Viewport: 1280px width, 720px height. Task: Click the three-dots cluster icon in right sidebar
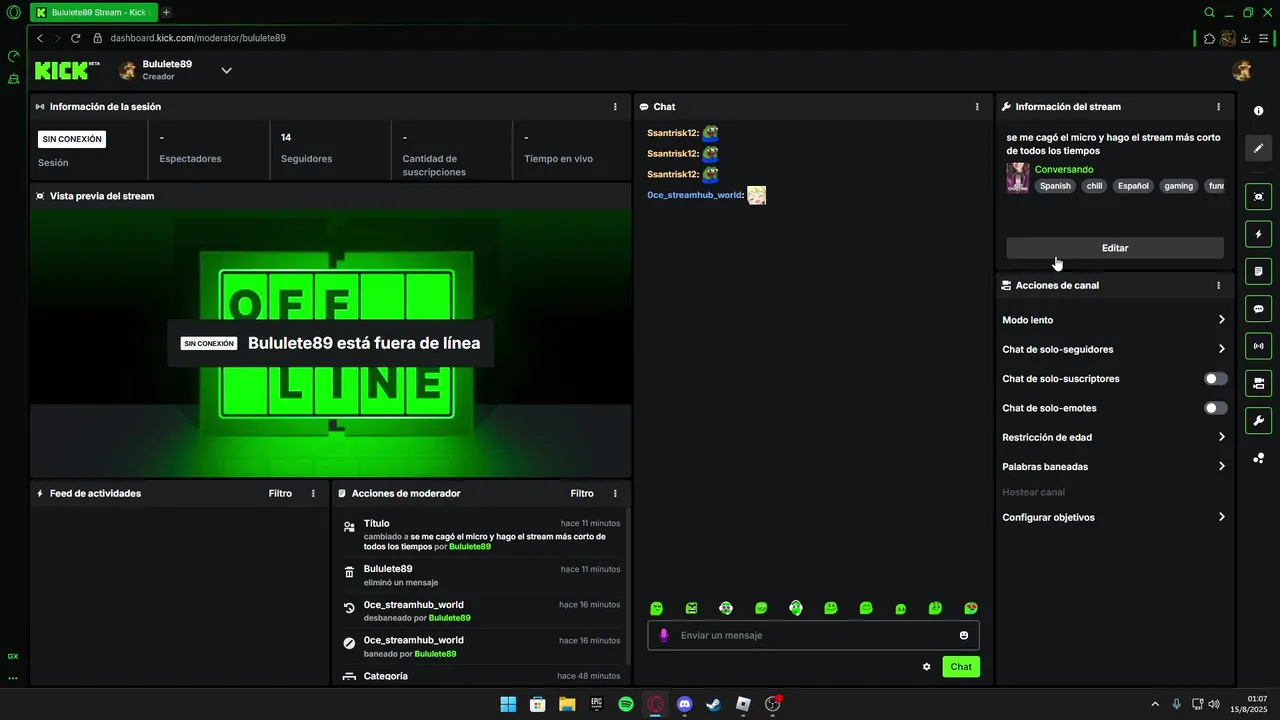click(1258, 458)
